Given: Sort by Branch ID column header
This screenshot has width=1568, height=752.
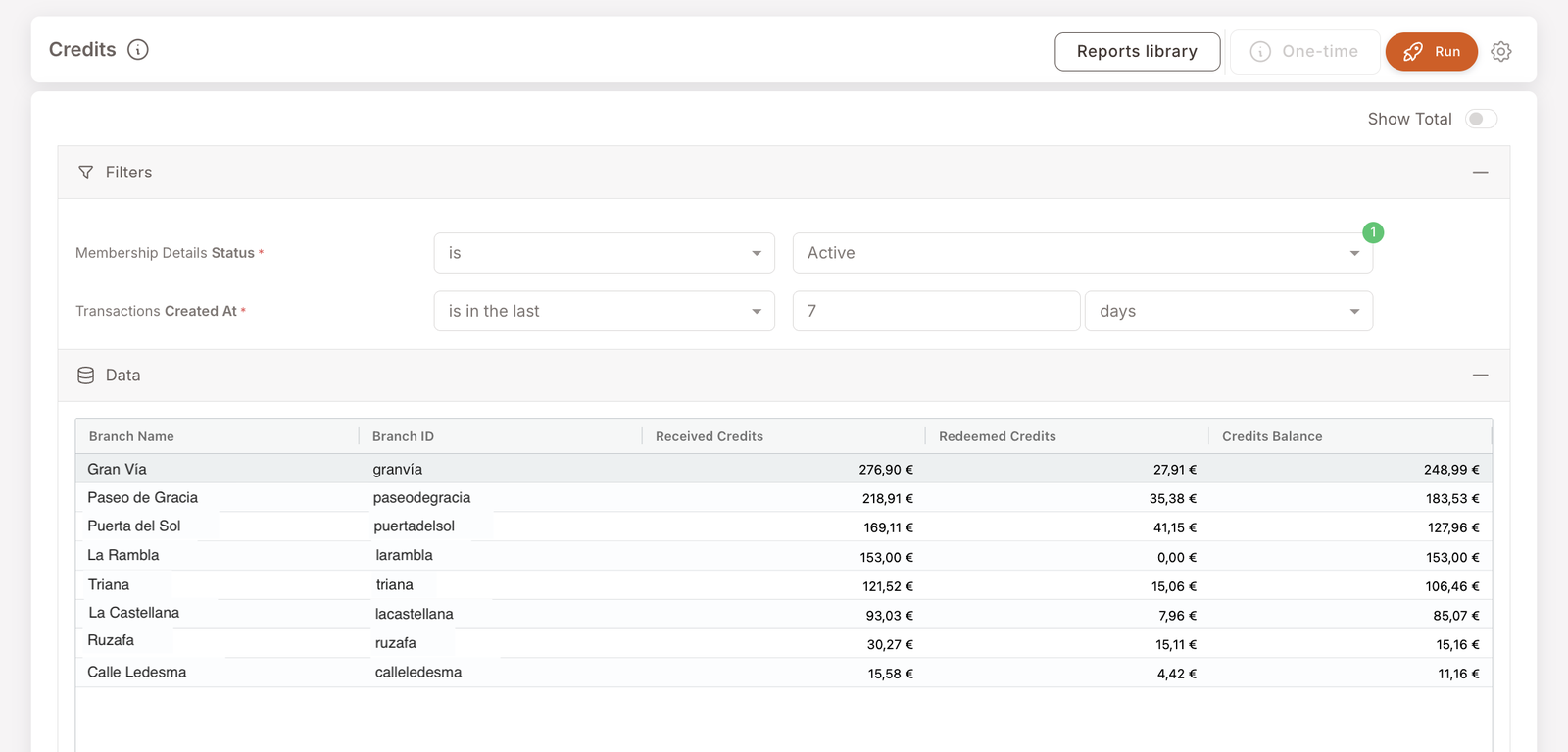Looking at the screenshot, I should click(403, 436).
